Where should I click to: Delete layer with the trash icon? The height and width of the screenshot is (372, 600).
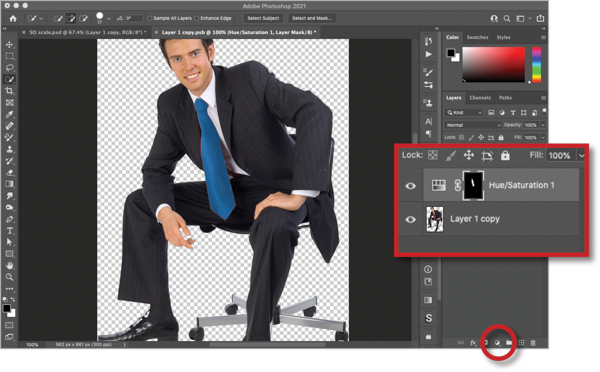(533, 343)
